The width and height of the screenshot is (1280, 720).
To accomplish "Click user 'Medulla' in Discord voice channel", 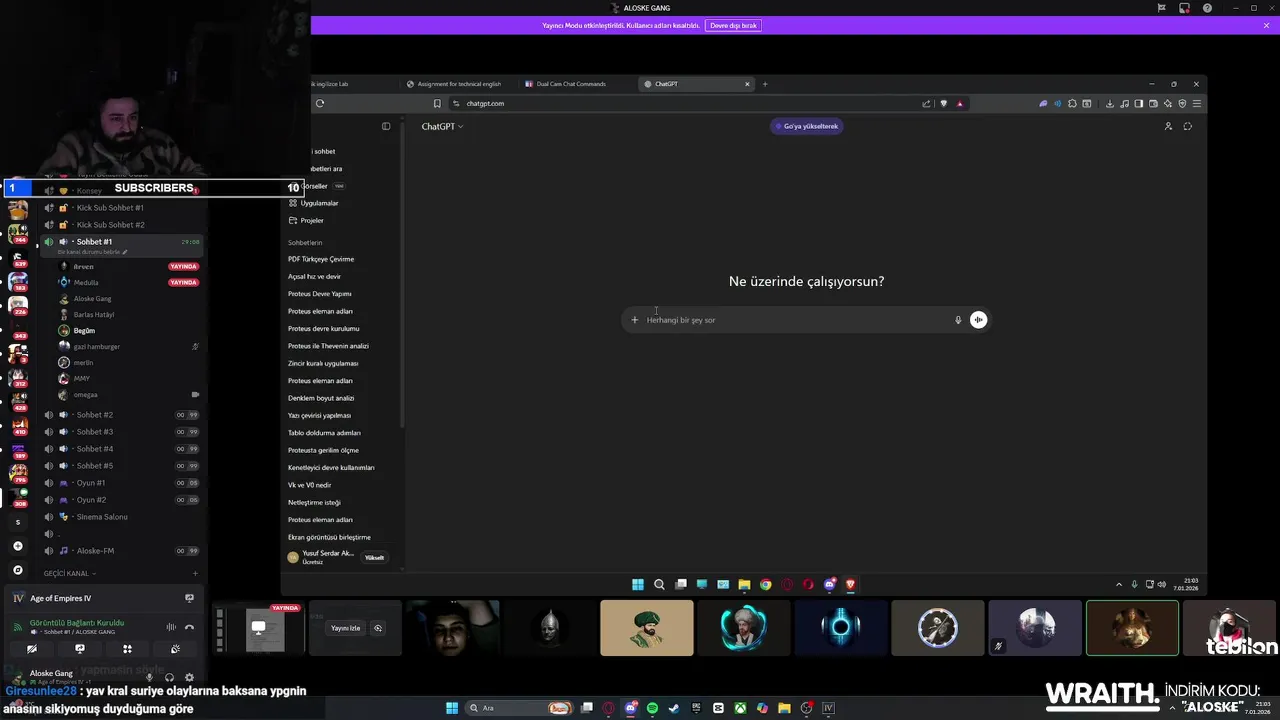I will (x=86, y=283).
